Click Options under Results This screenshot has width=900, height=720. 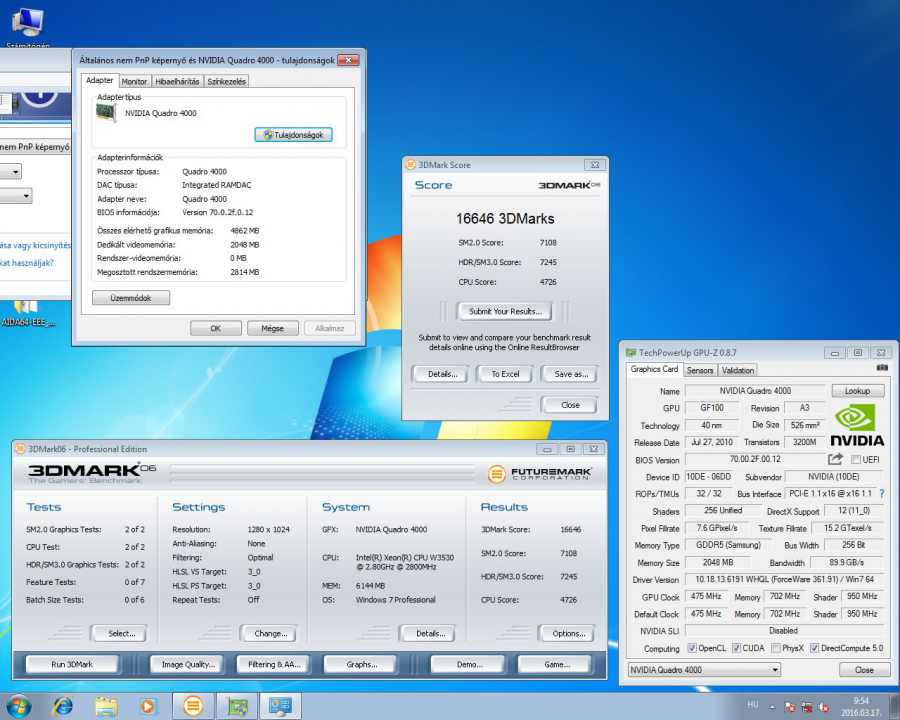569,634
